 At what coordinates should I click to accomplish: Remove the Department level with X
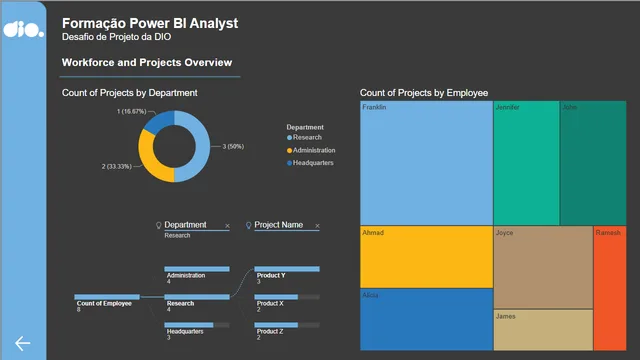point(227,226)
